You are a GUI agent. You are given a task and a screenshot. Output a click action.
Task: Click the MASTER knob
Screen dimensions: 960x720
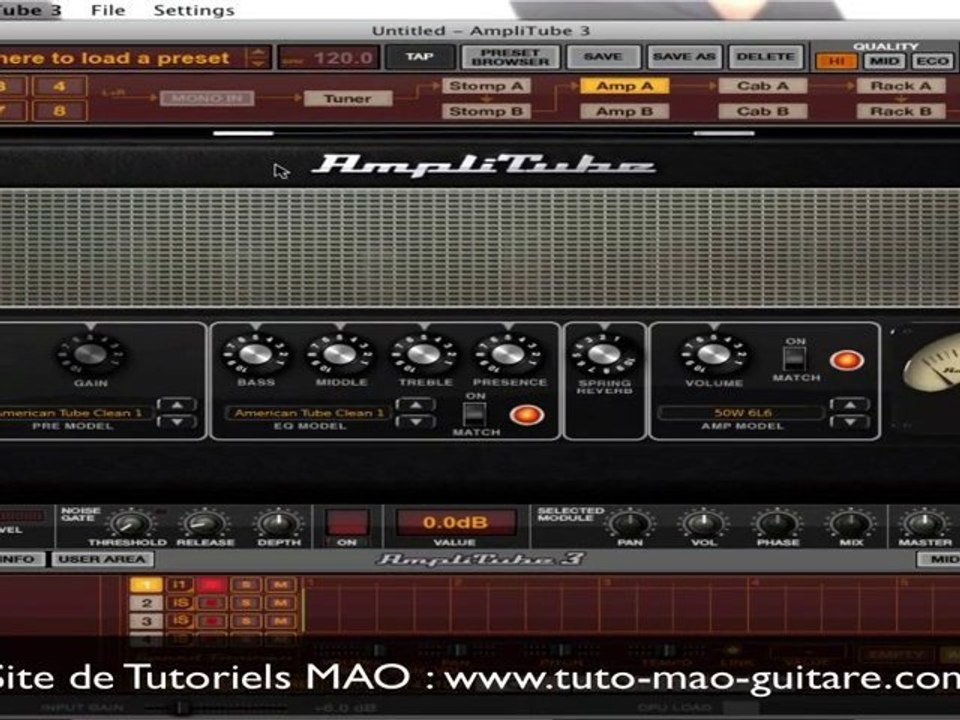click(924, 525)
